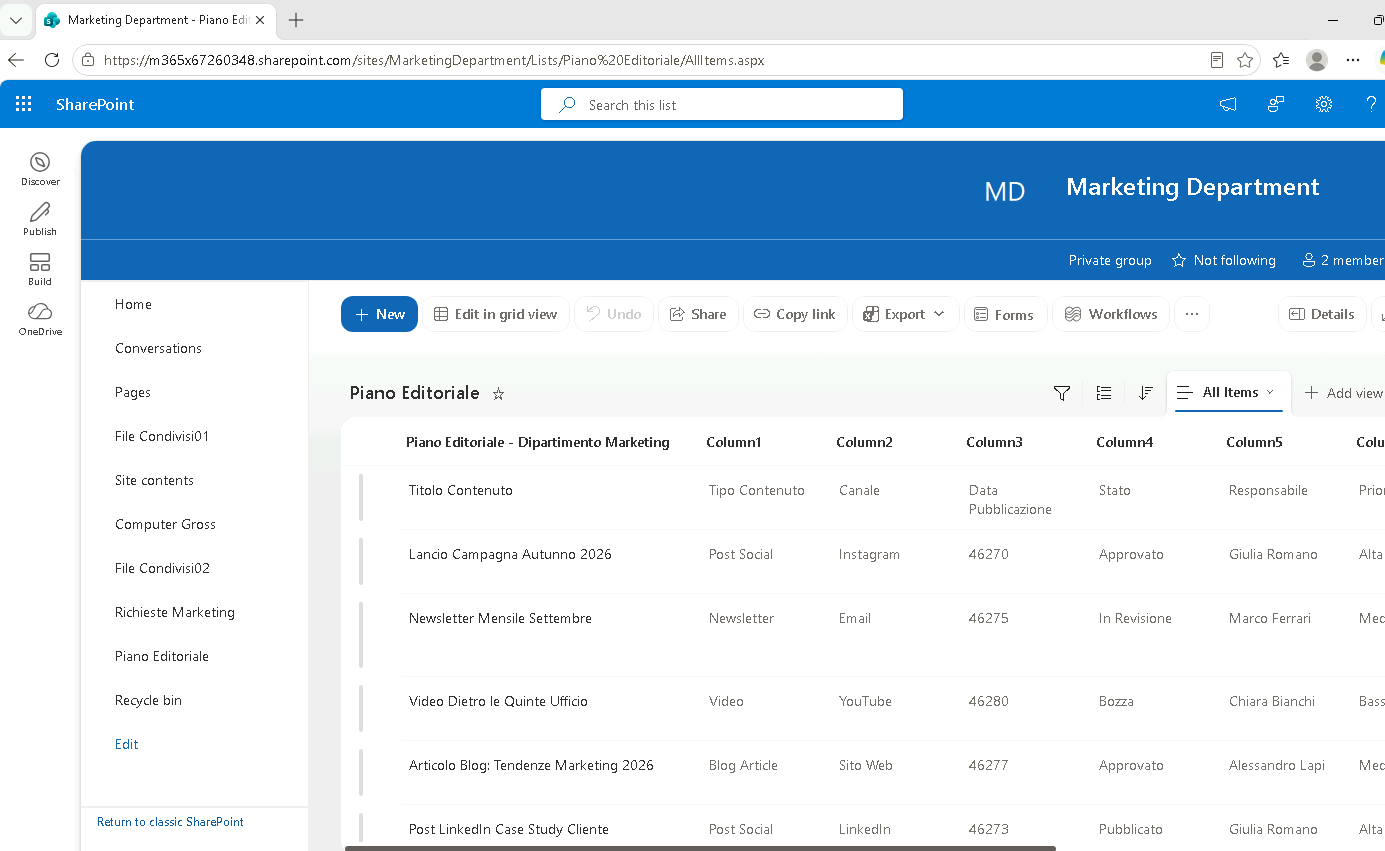
Task: Open browser settings and more menu
Action: [1353, 60]
